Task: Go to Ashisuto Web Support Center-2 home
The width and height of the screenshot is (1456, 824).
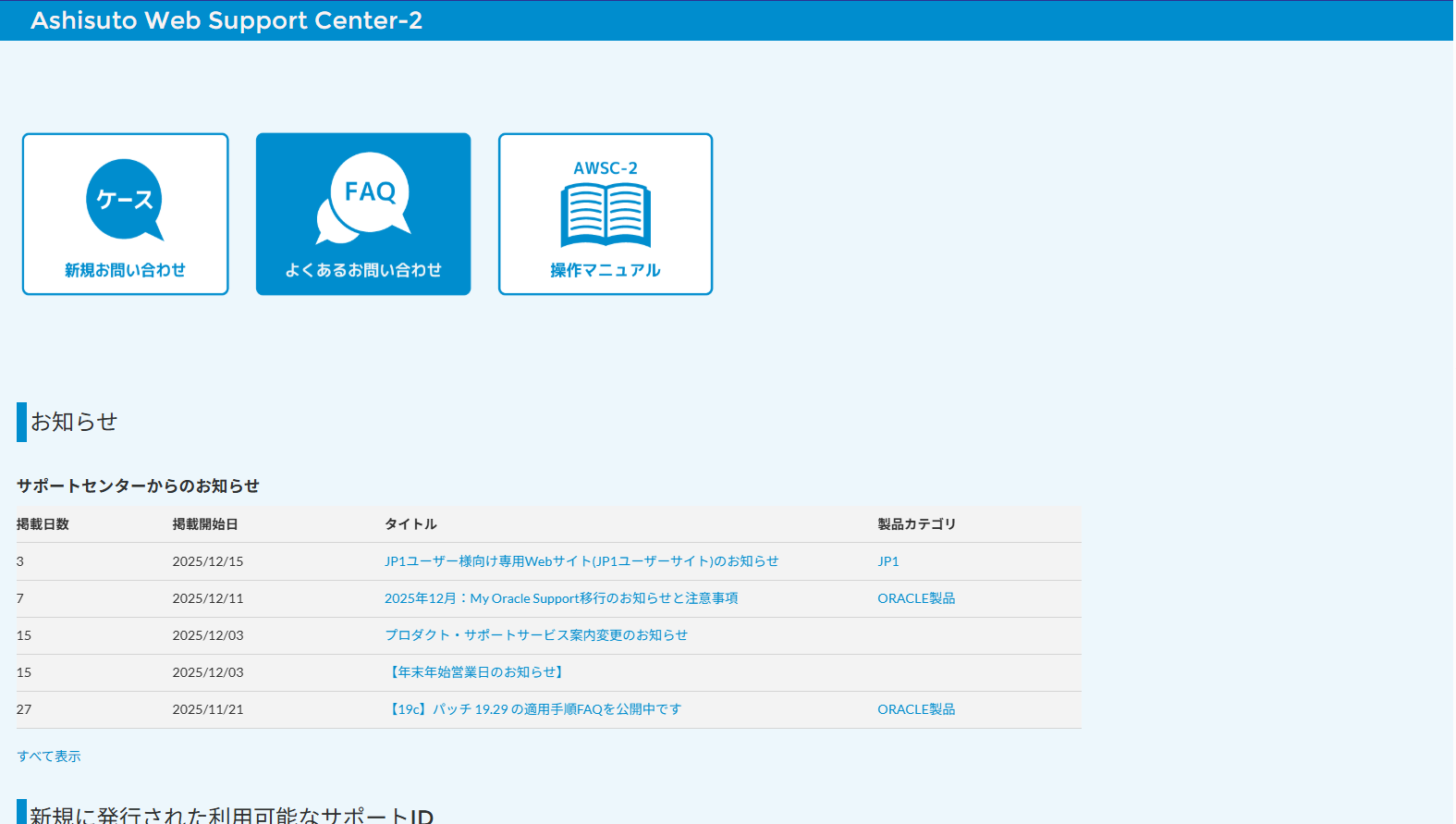Action: (226, 20)
